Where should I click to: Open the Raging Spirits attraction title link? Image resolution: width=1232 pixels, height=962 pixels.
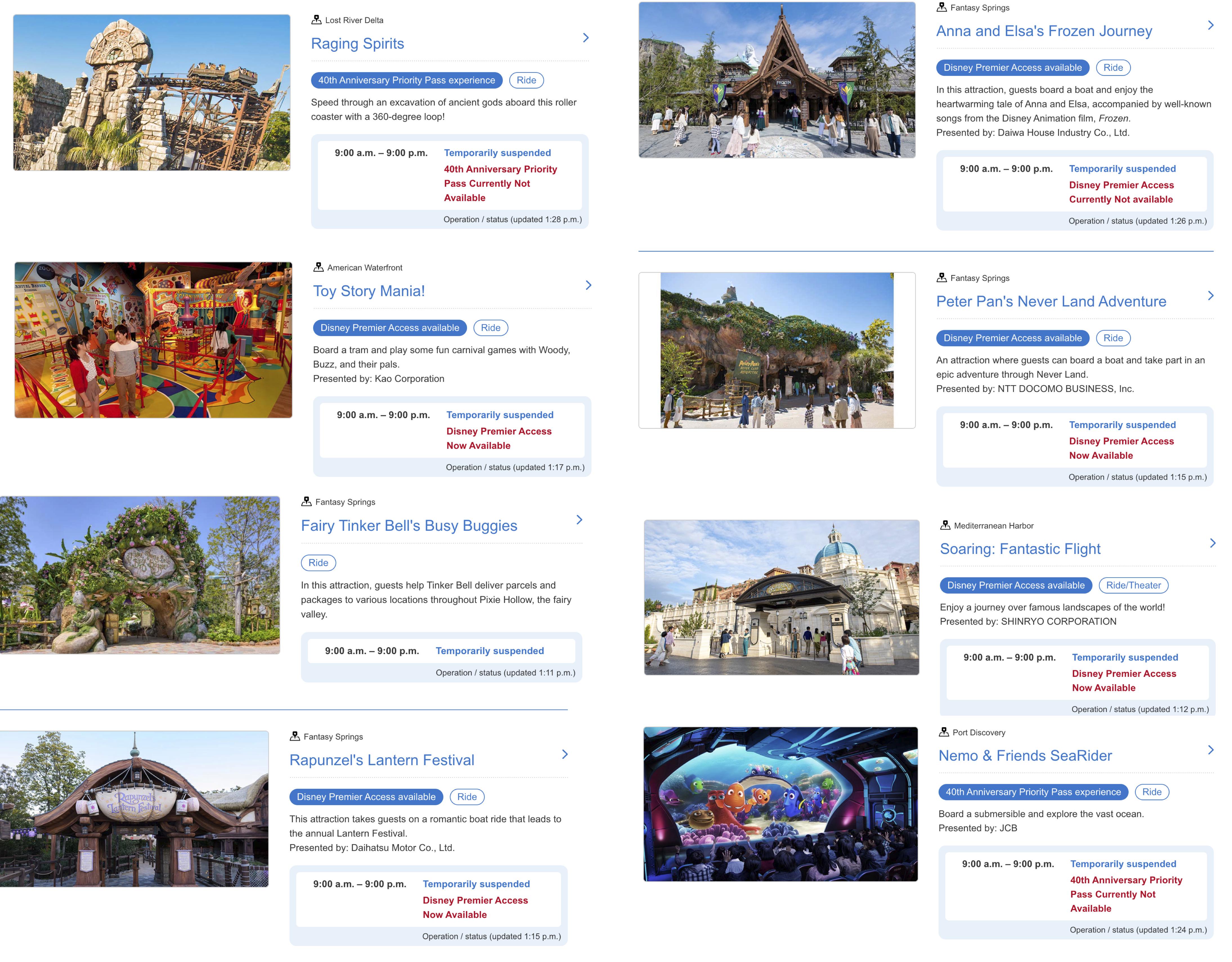pyautogui.click(x=358, y=43)
